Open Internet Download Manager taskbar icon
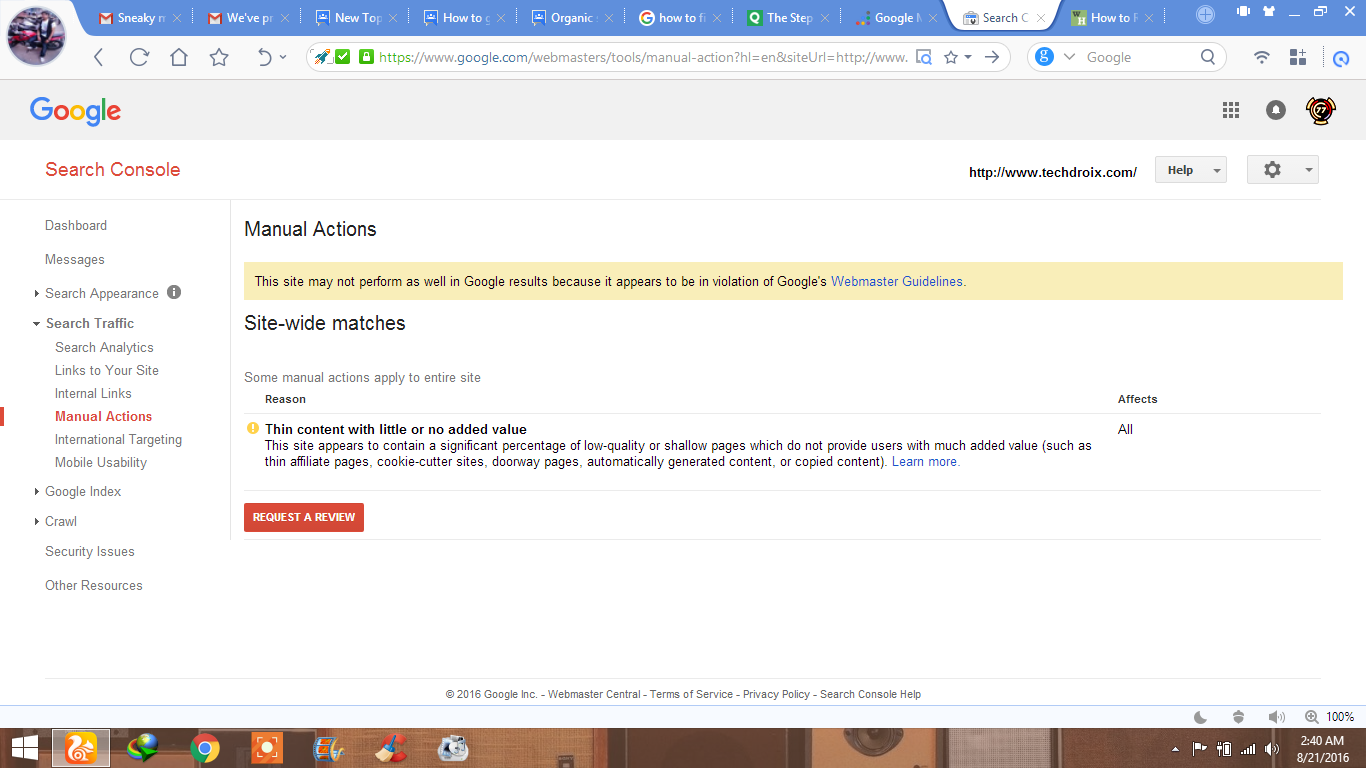 143,748
